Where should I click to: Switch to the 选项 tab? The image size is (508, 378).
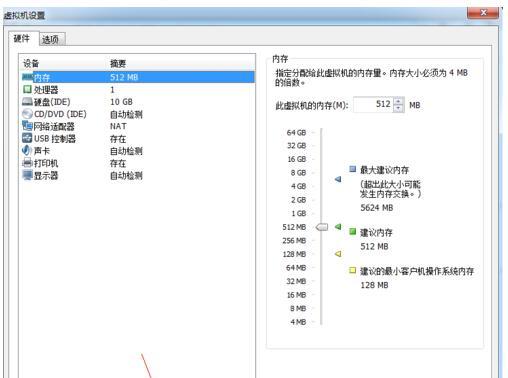[x=50, y=39]
